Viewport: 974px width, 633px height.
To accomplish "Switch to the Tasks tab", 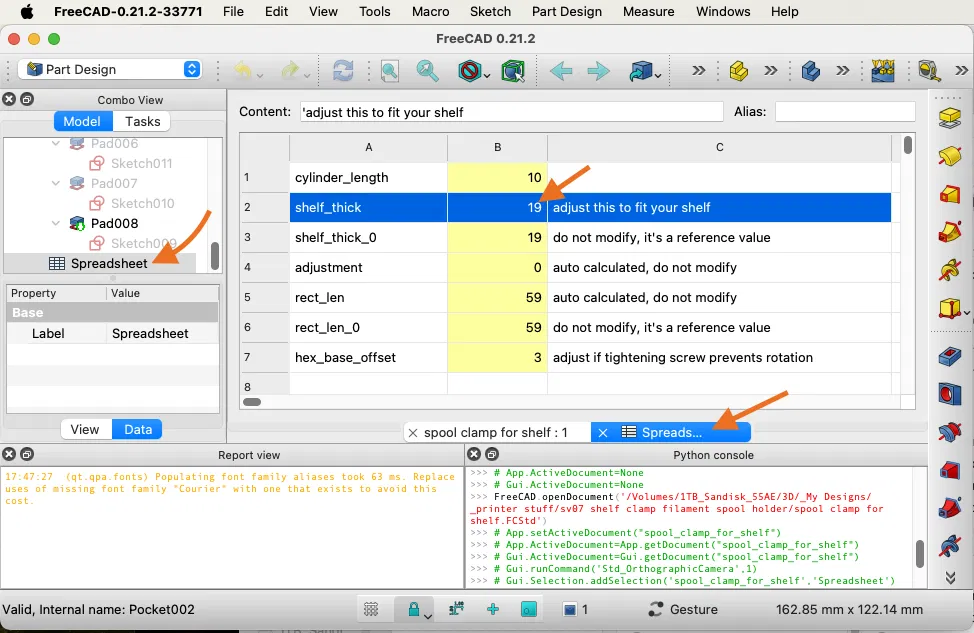I will click(x=142, y=121).
